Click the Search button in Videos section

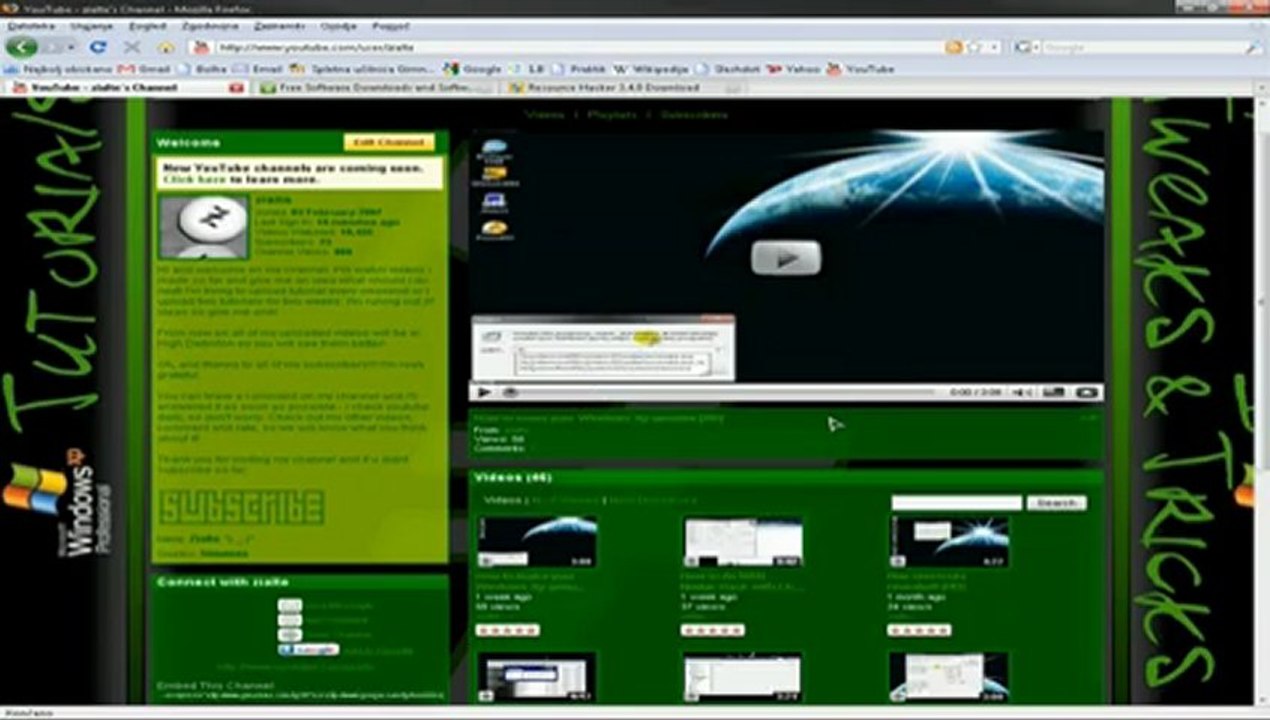tap(1056, 503)
